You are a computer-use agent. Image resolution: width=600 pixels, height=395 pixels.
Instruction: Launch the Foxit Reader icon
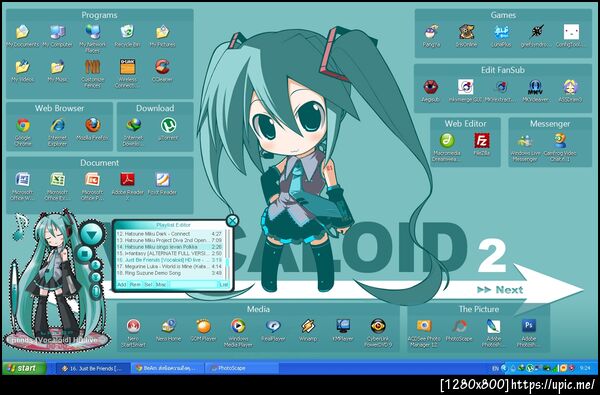tap(163, 180)
